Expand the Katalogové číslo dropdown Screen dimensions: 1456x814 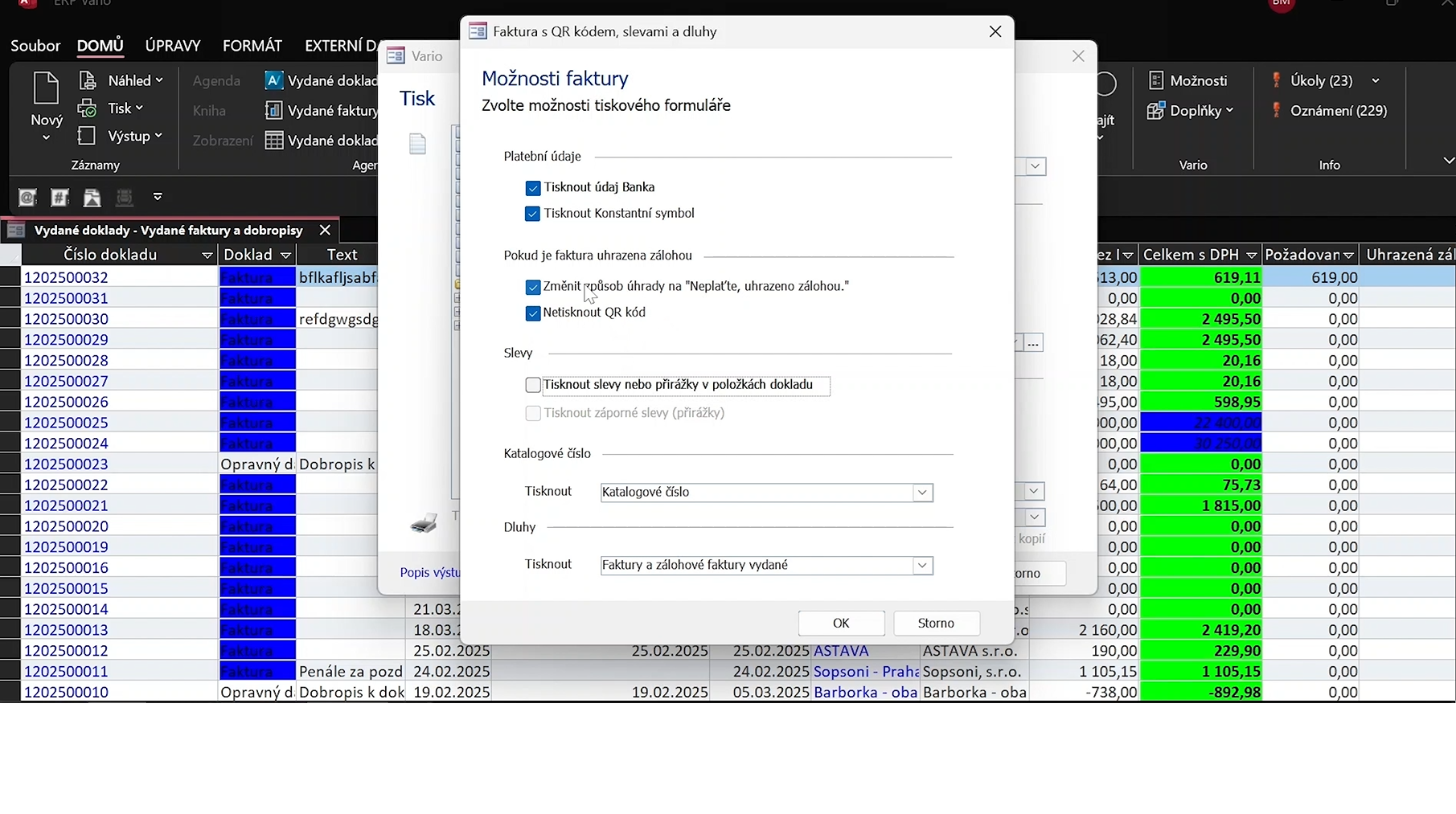pyautogui.click(x=922, y=493)
